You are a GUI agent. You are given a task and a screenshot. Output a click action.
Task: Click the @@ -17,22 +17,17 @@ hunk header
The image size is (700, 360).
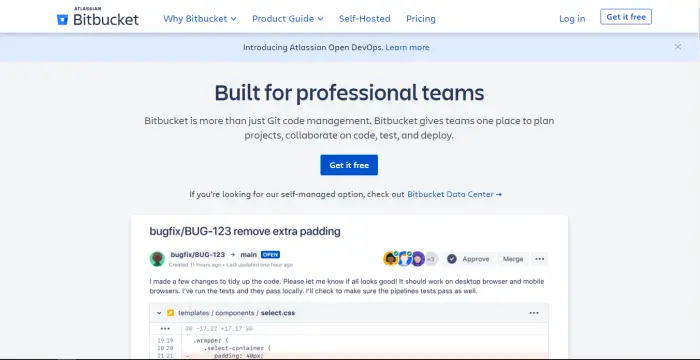(219, 329)
